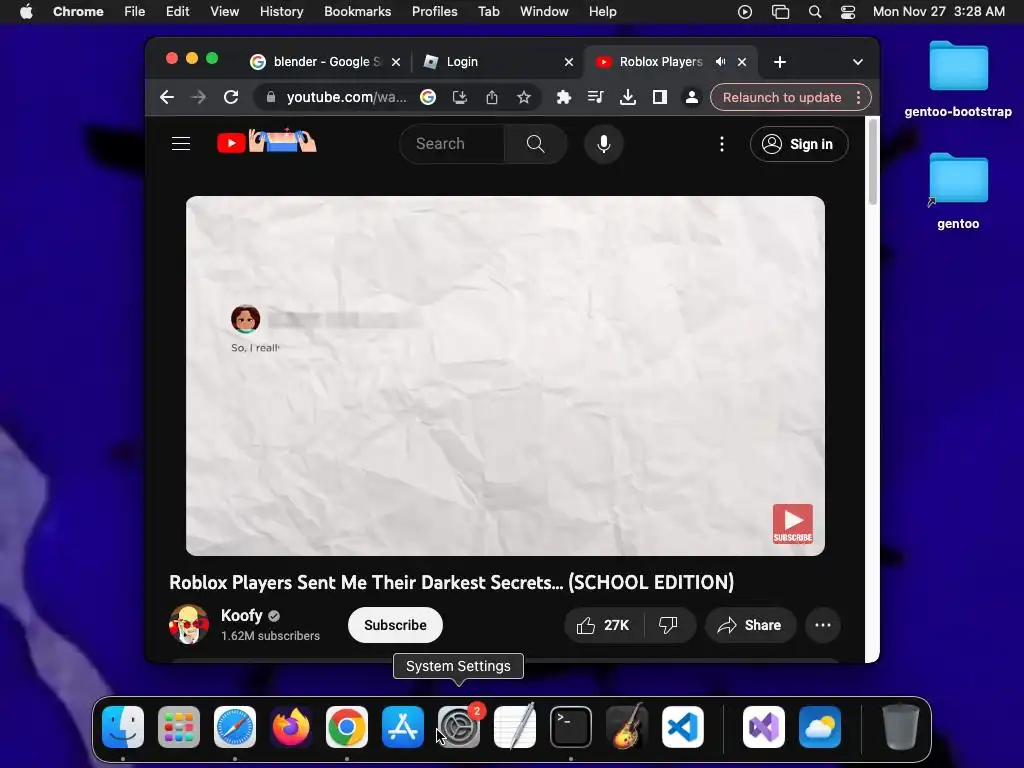
Task: Open Chrome extensions puzzle icon
Action: tap(564, 97)
